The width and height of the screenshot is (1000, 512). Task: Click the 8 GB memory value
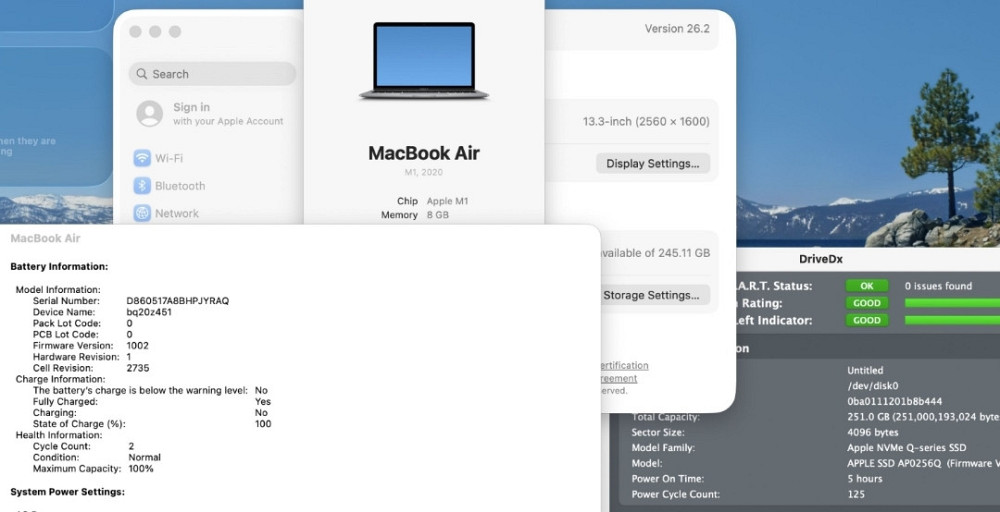coord(438,215)
